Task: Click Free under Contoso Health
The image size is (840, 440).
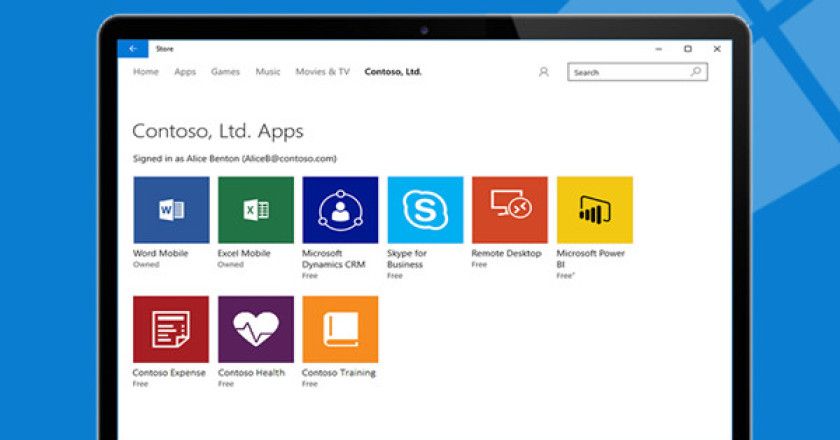Action: (x=226, y=384)
